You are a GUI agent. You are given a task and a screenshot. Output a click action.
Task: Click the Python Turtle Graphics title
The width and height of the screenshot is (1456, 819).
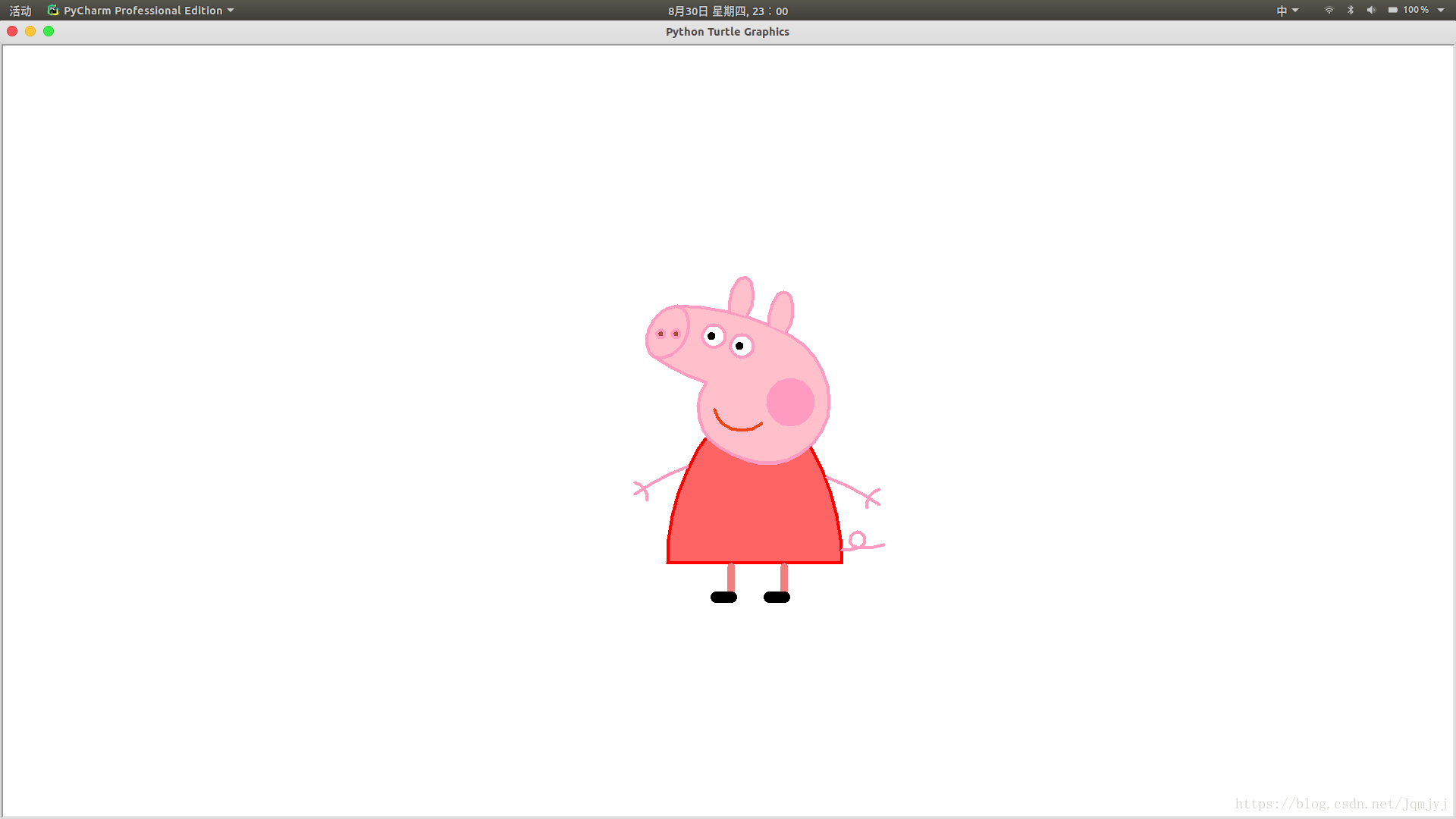tap(727, 32)
